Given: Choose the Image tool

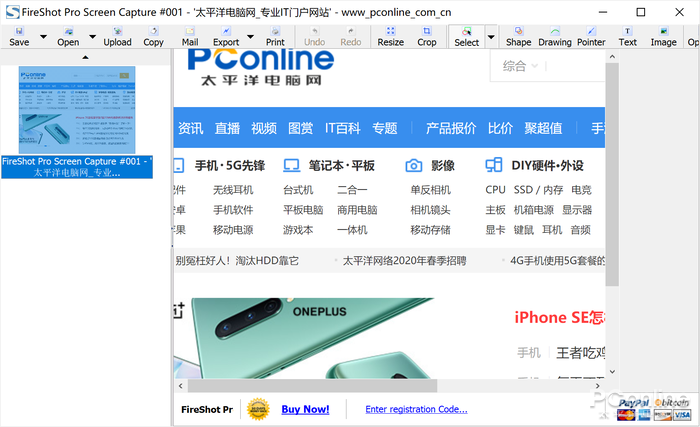Looking at the screenshot, I should coord(663,36).
